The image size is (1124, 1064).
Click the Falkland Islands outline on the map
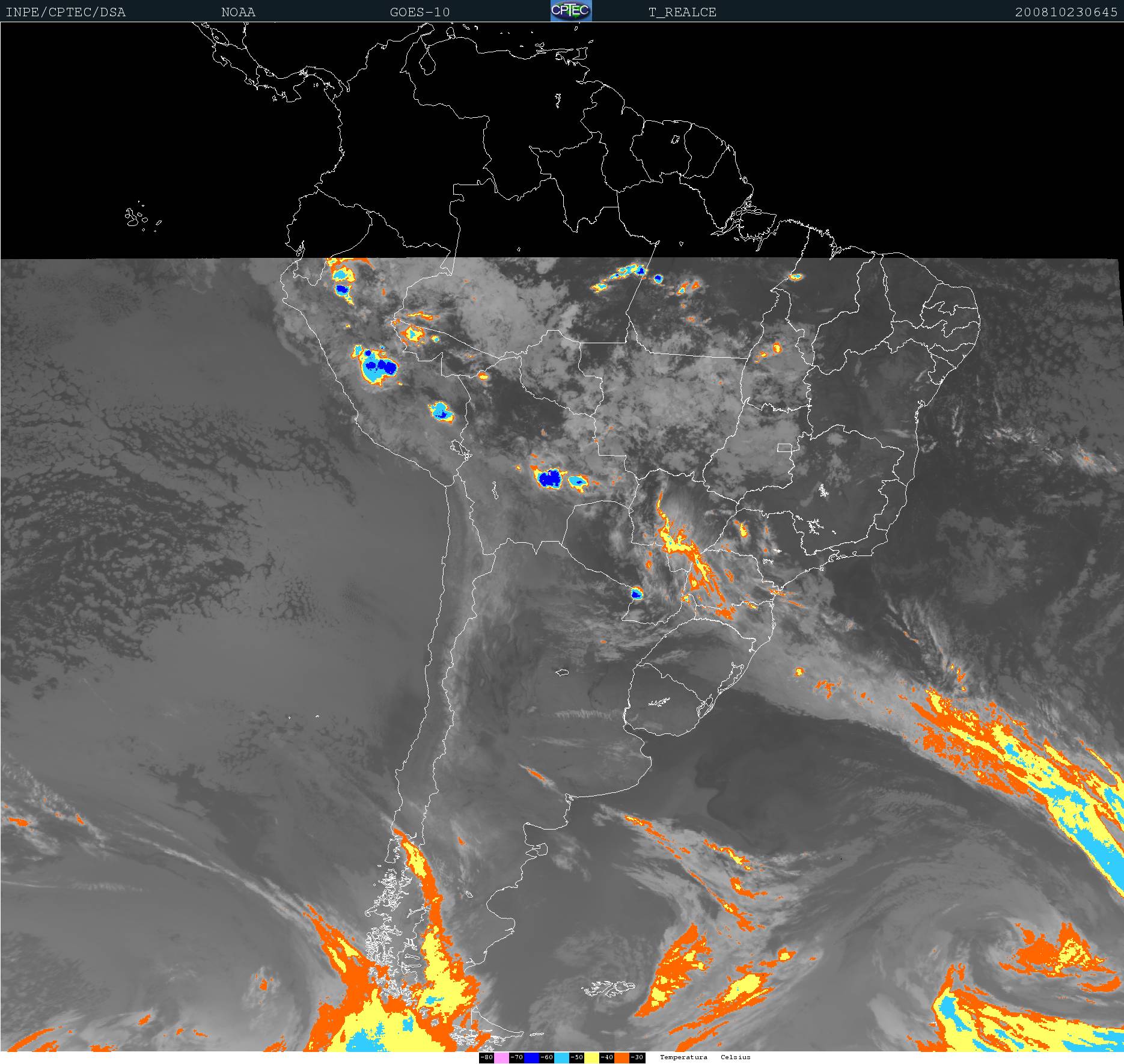click(608, 988)
